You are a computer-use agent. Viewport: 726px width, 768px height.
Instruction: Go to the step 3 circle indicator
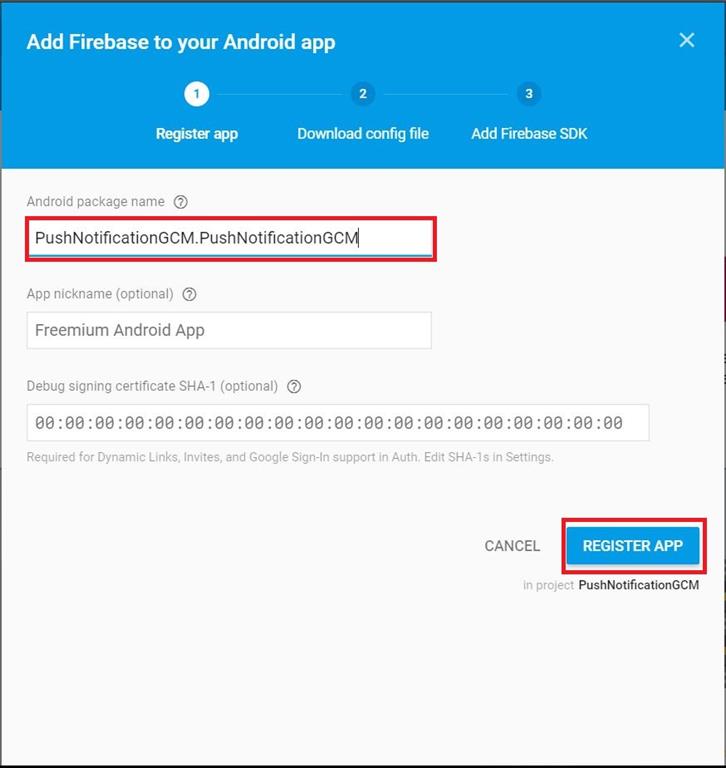529,94
